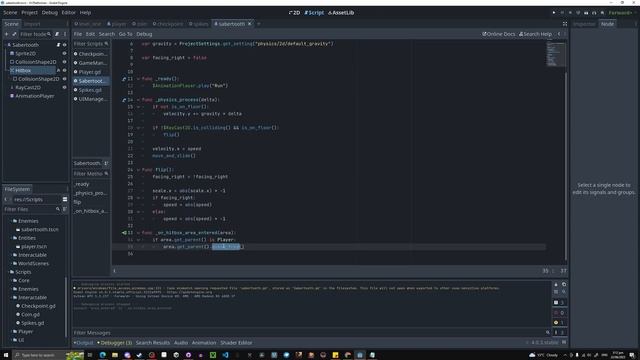Focus the Filter Nodes search field
Viewport: 640px width, 360px height.
tap(36, 34)
